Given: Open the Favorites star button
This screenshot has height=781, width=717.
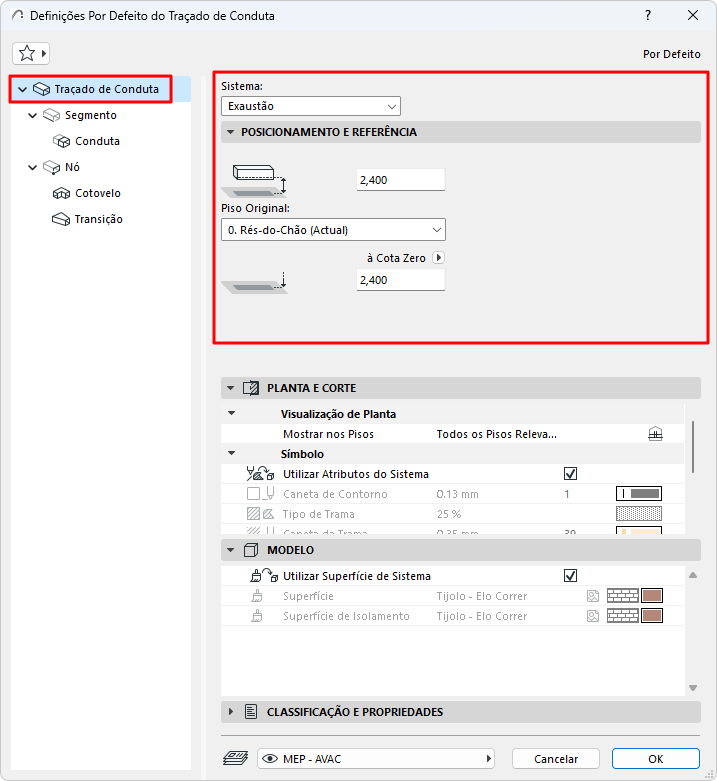Looking at the screenshot, I should coord(31,53).
